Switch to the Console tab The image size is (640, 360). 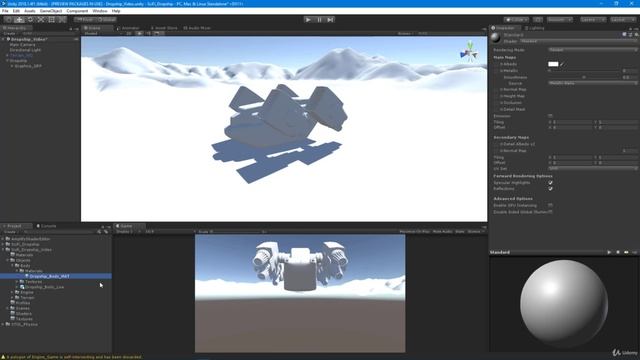coord(47,226)
